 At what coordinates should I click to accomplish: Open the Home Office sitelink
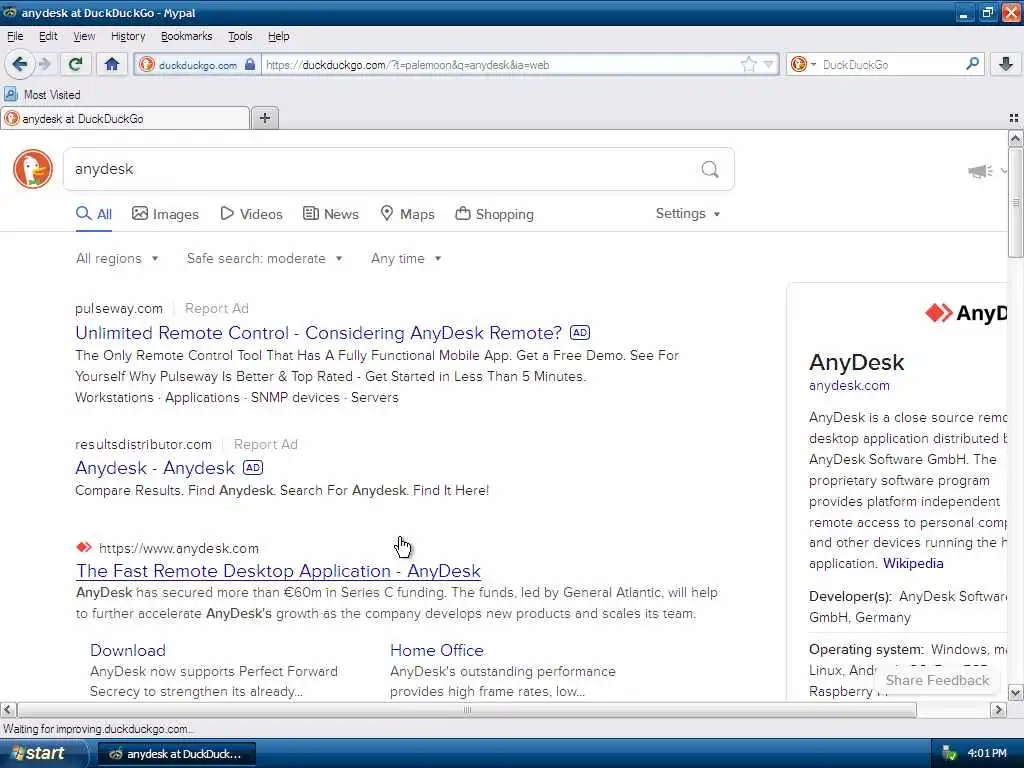[x=437, y=650]
